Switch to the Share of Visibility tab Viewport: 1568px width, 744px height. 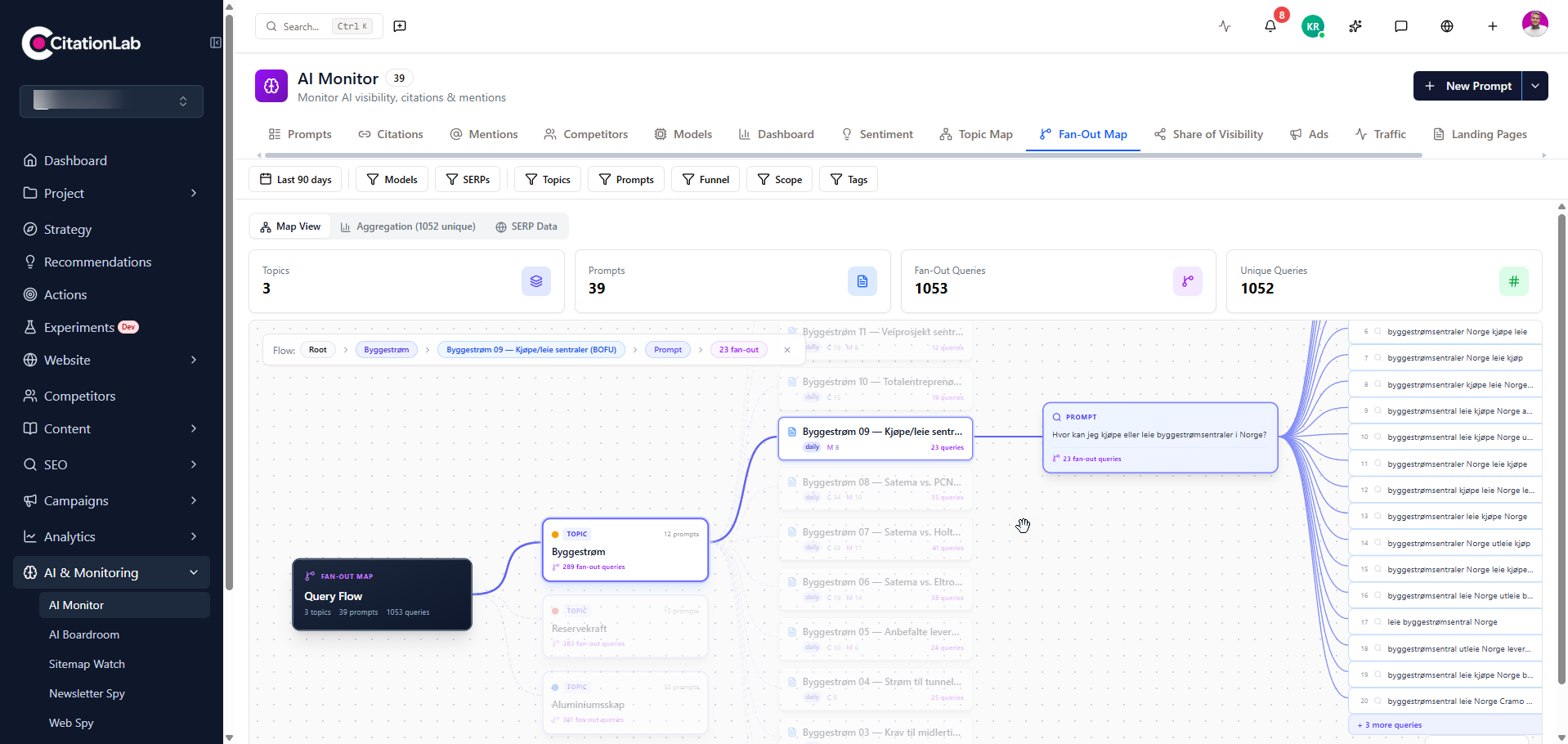1208,134
